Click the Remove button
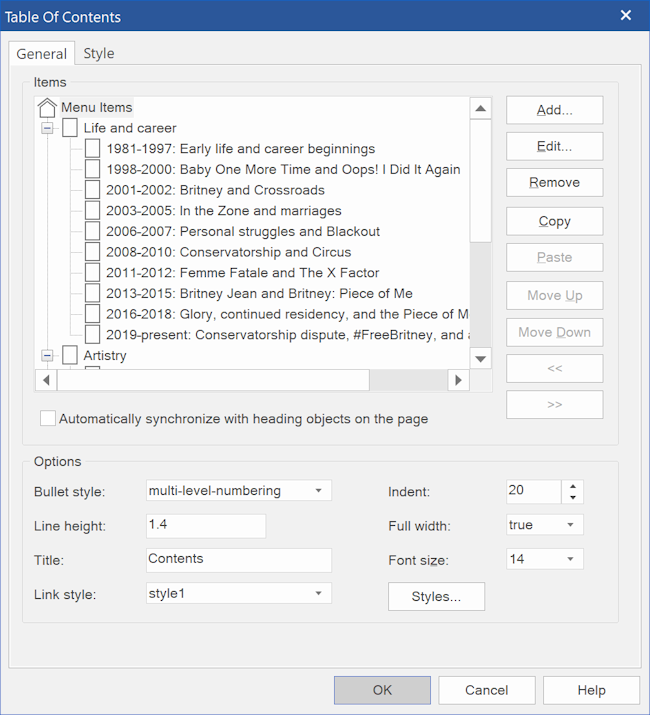650x715 pixels. [555, 182]
